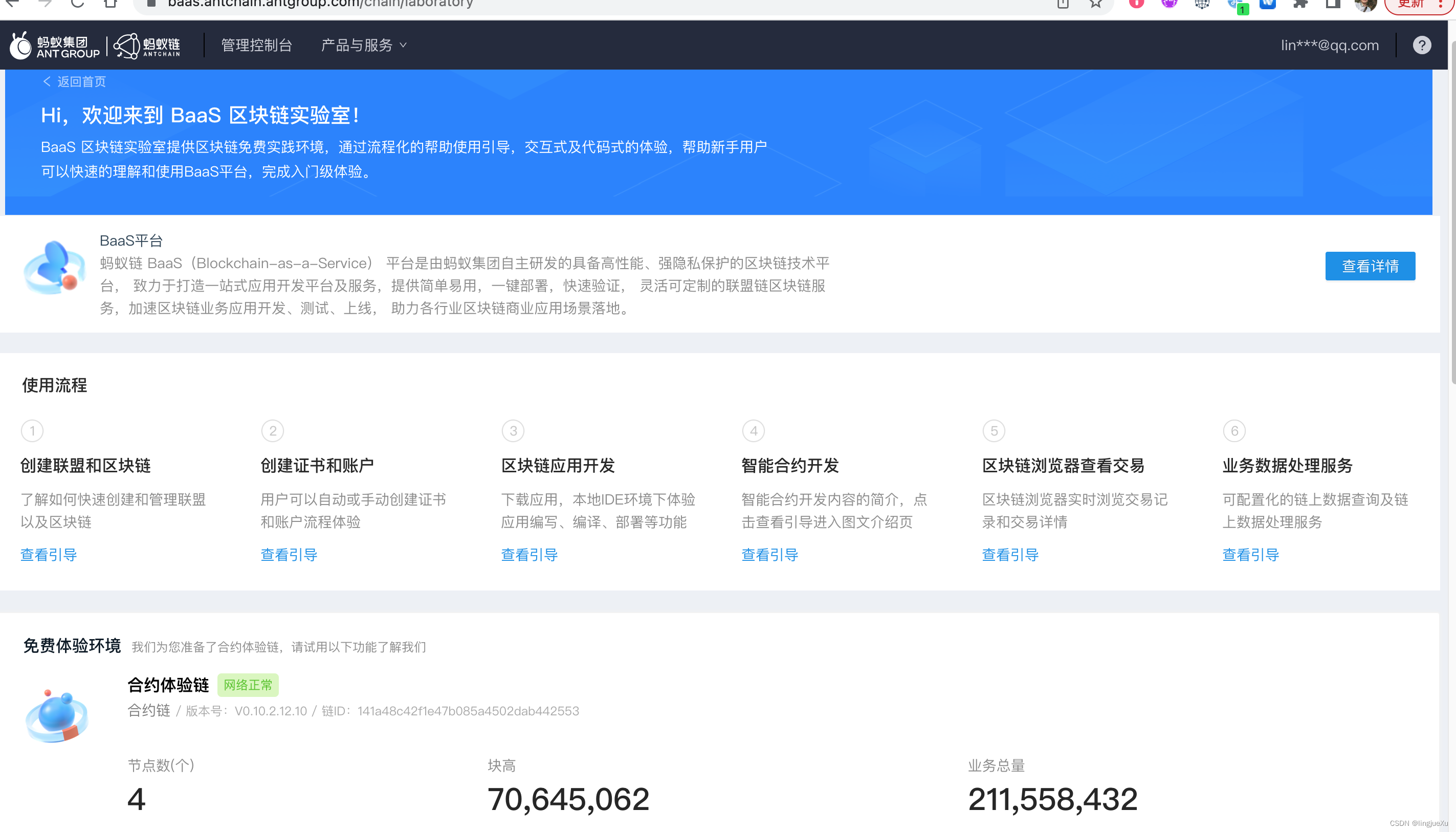The image size is (1456, 832).
Task: Open 查看引导 under 区块链应用开发
Action: pyautogui.click(x=530, y=555)
